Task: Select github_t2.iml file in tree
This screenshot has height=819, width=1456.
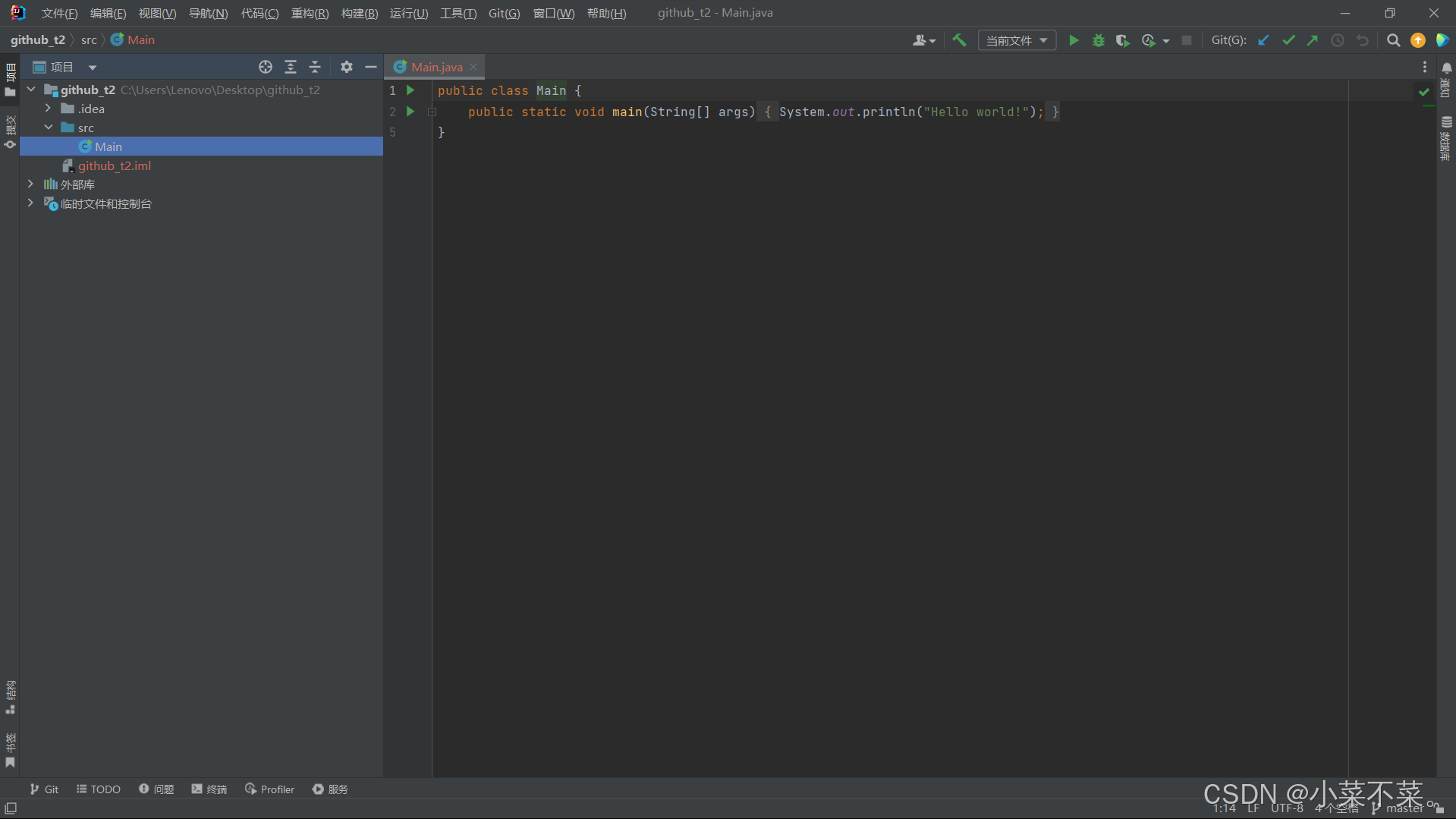Action: 114,165
